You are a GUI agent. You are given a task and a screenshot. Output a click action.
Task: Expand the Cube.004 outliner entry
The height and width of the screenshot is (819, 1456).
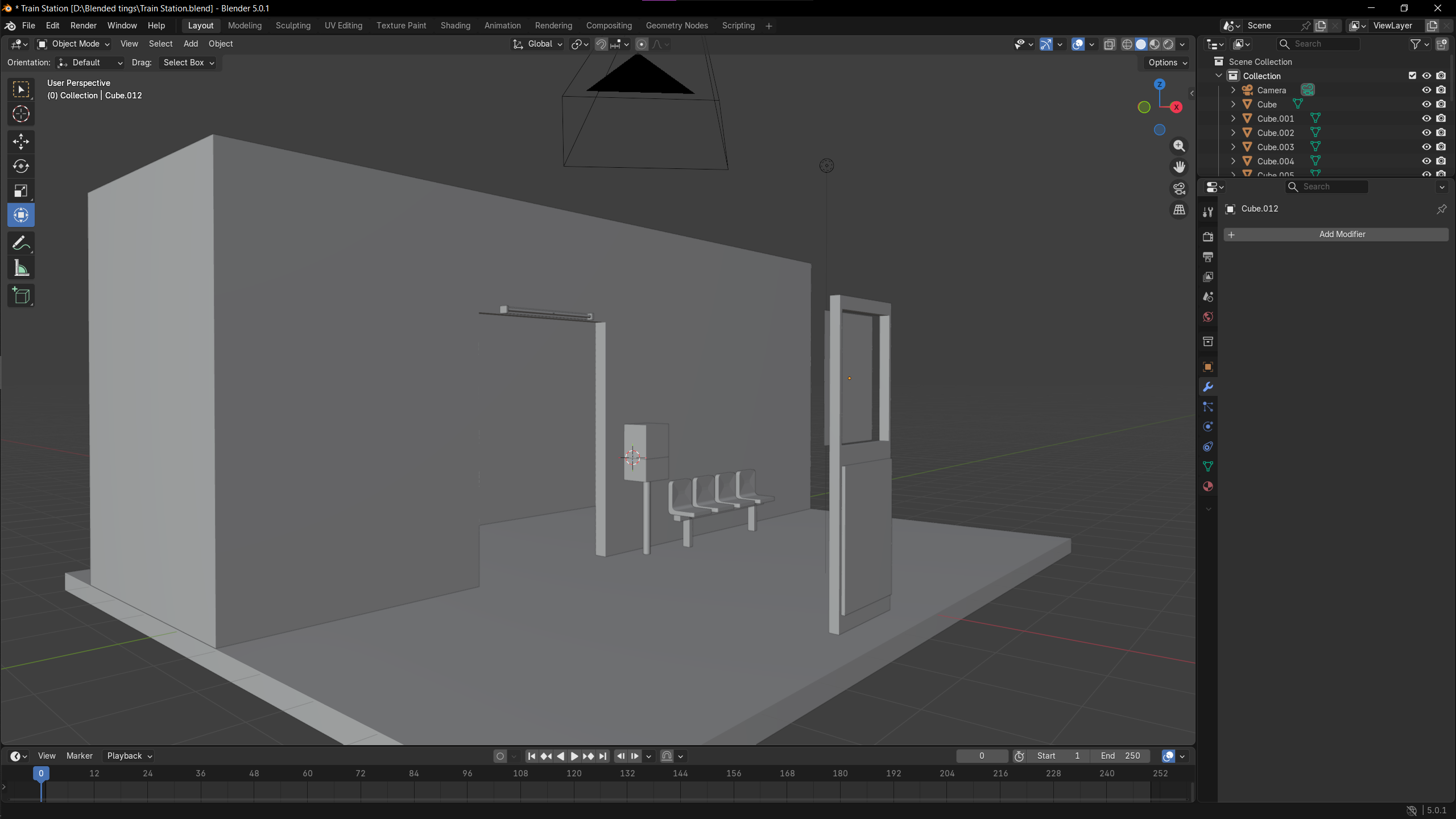(x=1233, y=161)
